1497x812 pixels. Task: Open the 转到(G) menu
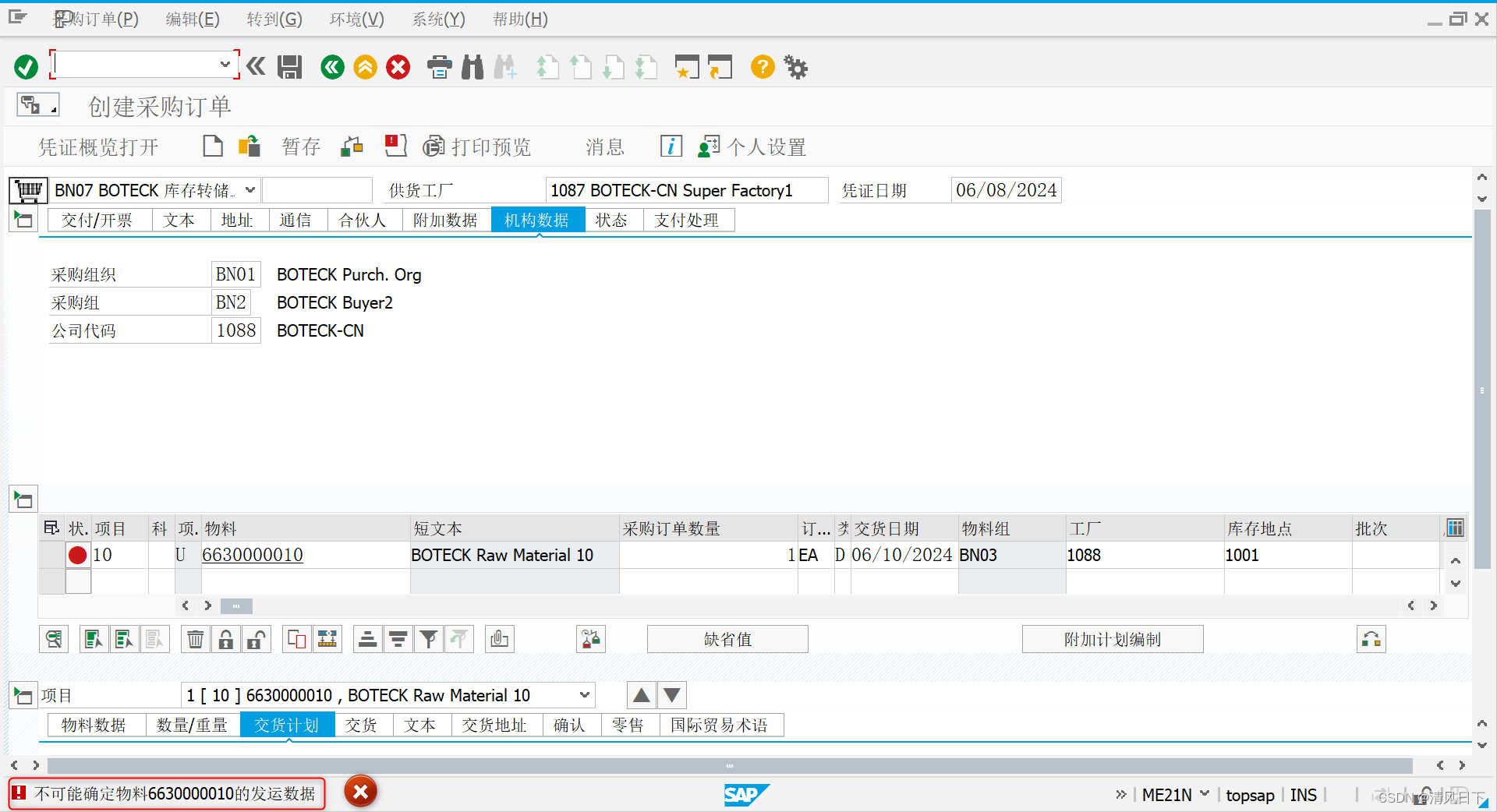(x=274, y=19)
